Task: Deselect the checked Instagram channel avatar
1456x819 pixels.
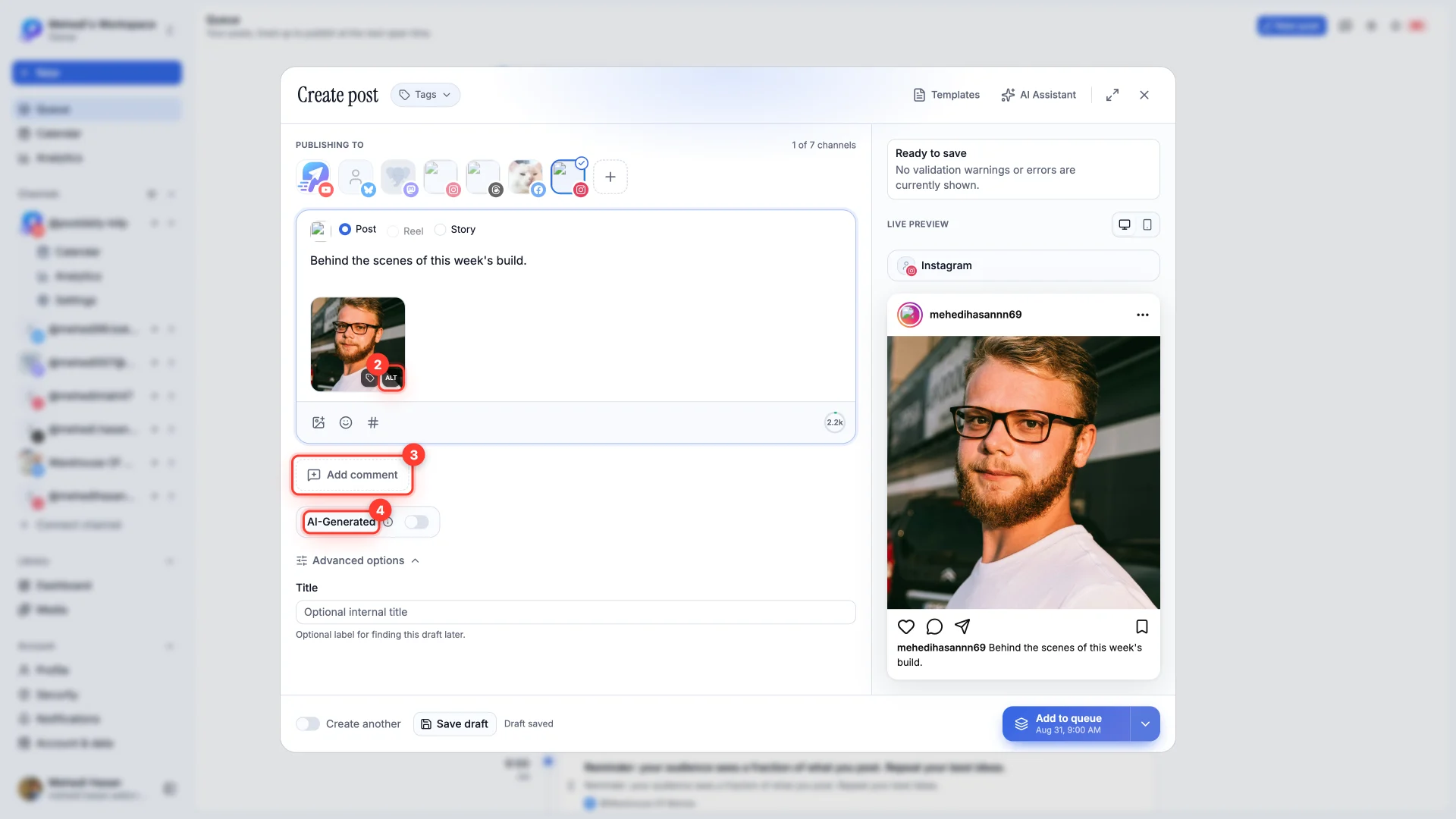Action: click(568, 177)
